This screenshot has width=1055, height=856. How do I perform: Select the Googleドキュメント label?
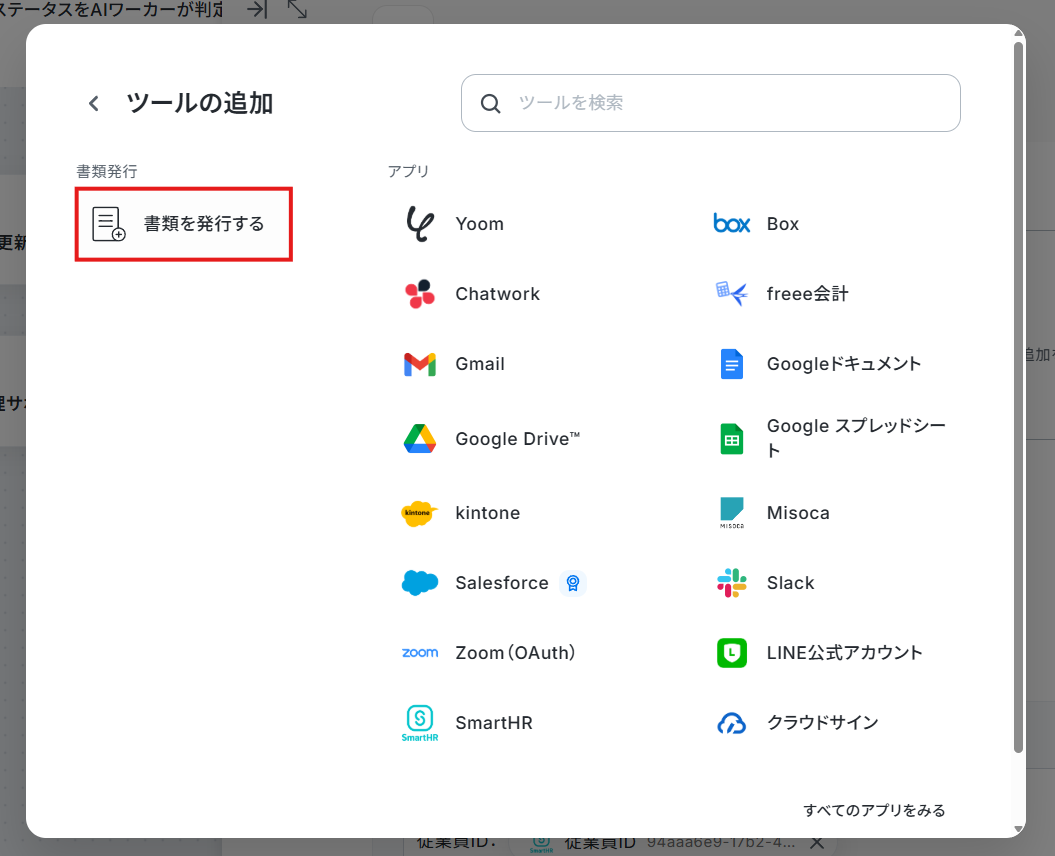844,364
